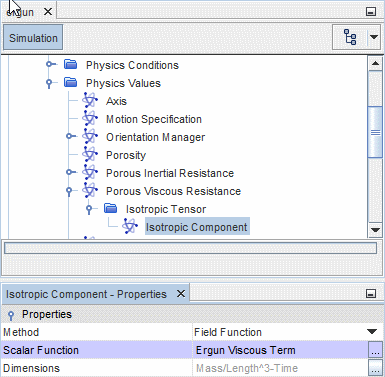Click the Orientation Manager node icon
This screenshot has width=385, height=377.
90,136
